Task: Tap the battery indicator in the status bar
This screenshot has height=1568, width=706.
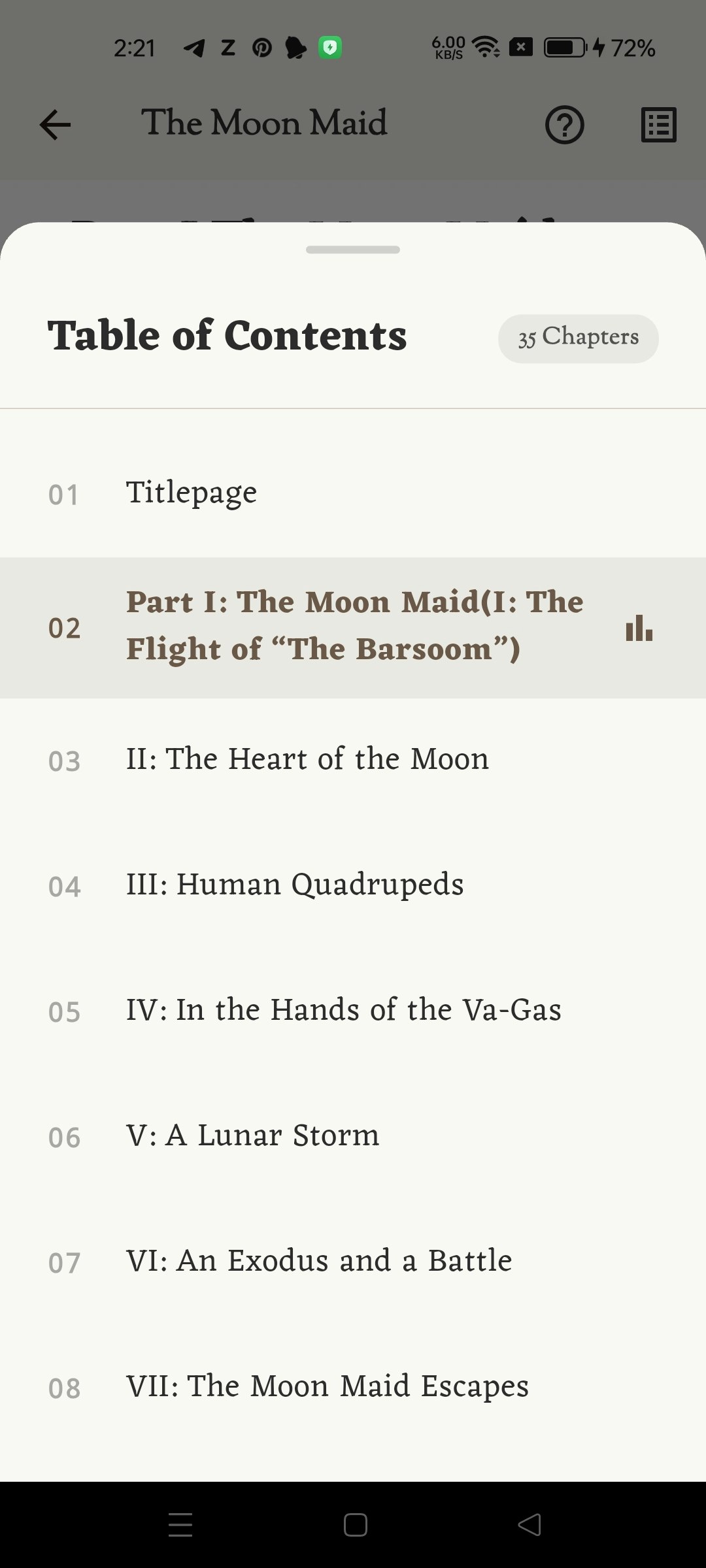Action: [x=563, y=46]
